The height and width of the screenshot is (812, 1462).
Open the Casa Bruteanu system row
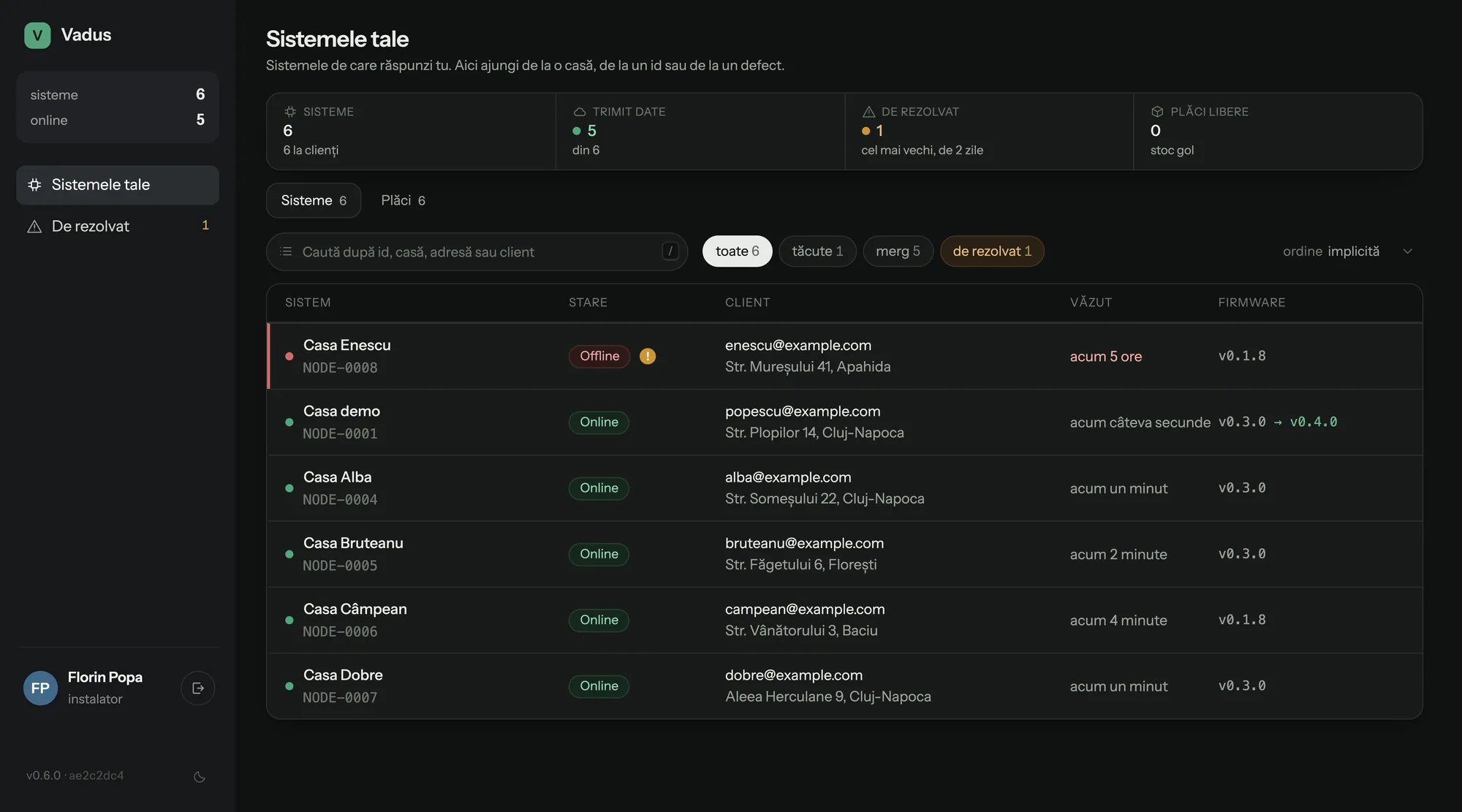(x=844, y=554)
